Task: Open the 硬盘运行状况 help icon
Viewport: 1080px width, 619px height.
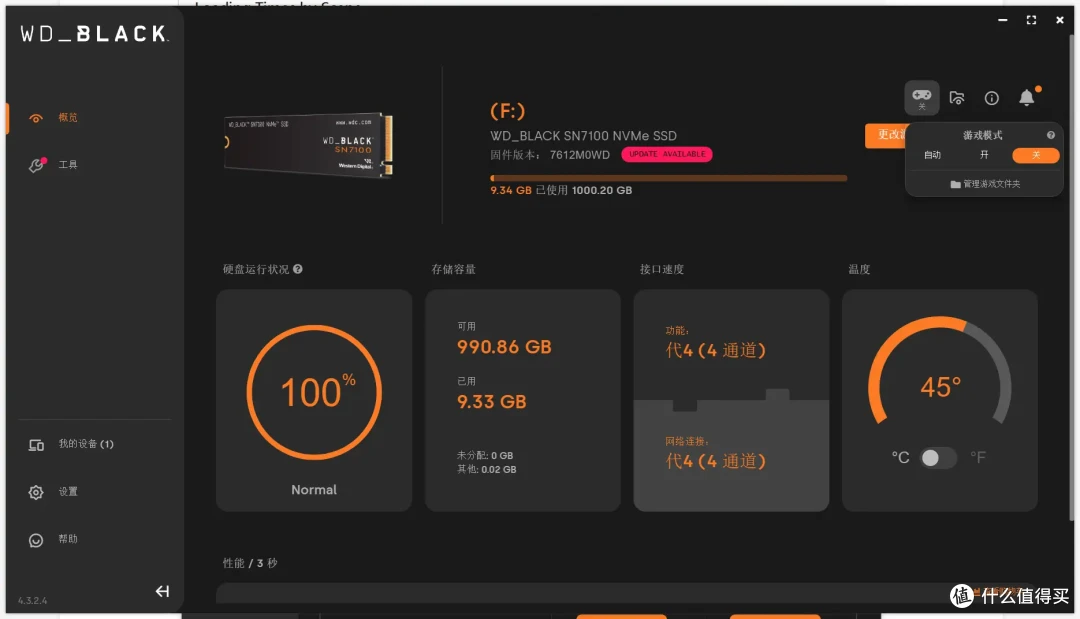Action: (x=298, y=269)
